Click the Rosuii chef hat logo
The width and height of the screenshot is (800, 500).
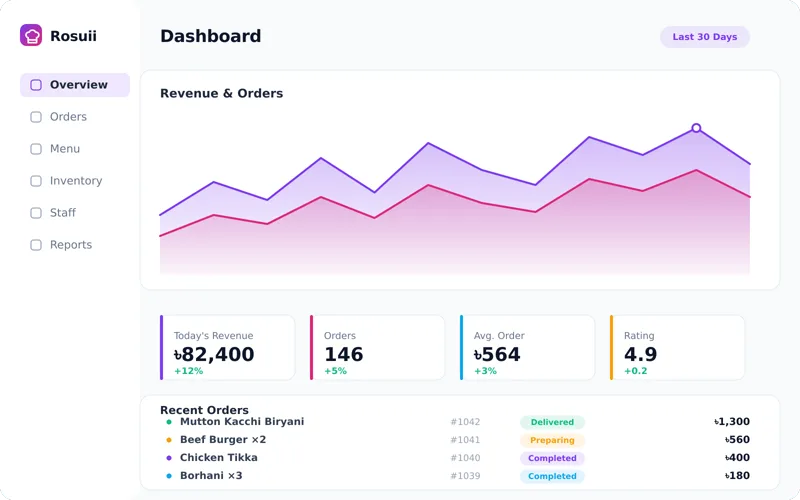(x=31, y=35)
